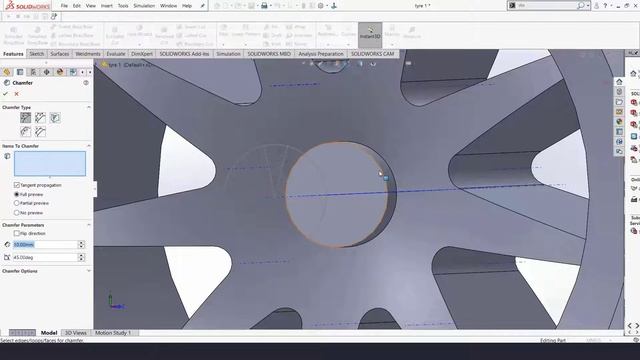Enable the Flip direction checkbox
This screenshot has width=640, height=360.
(17, 233)
